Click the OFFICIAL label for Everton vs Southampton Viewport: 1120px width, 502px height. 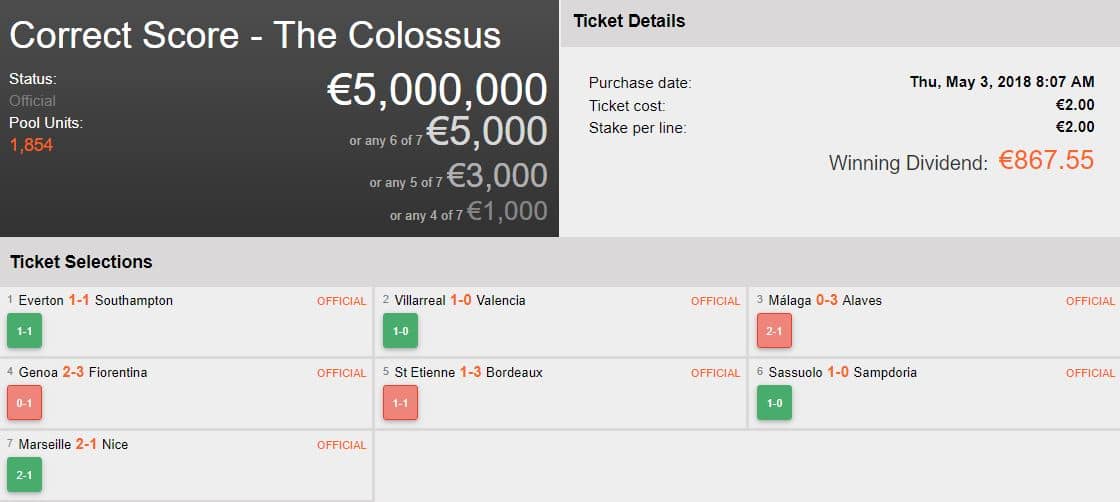pyautogui.click(x=341, y=301)
